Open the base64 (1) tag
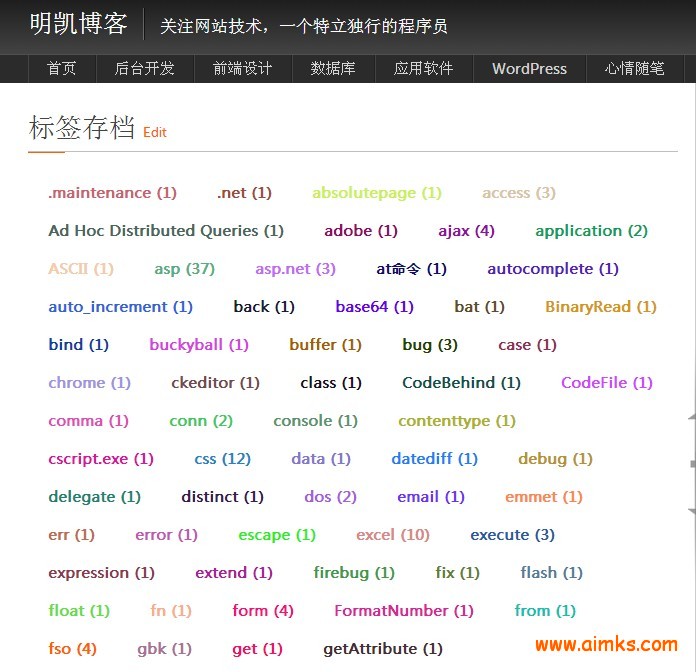Viewport: 696px width, 672px height. point(375,307)
